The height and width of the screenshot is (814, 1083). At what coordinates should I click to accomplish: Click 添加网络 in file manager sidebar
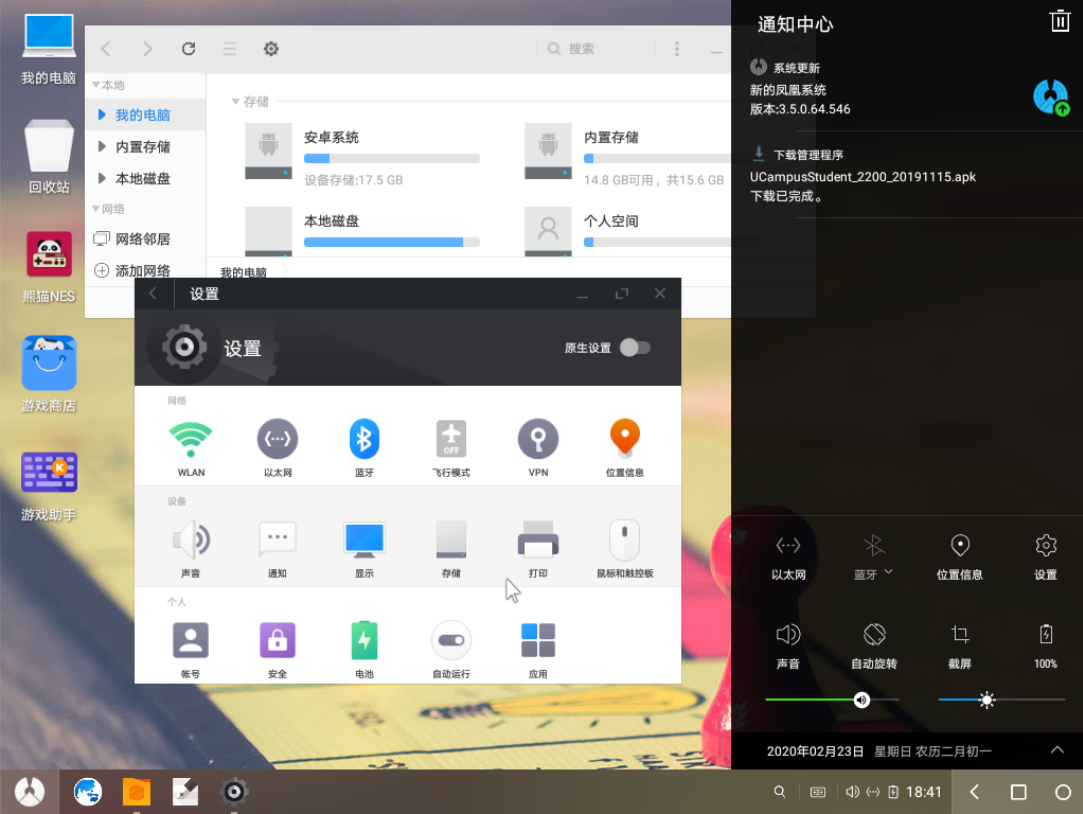pos(146,270)
